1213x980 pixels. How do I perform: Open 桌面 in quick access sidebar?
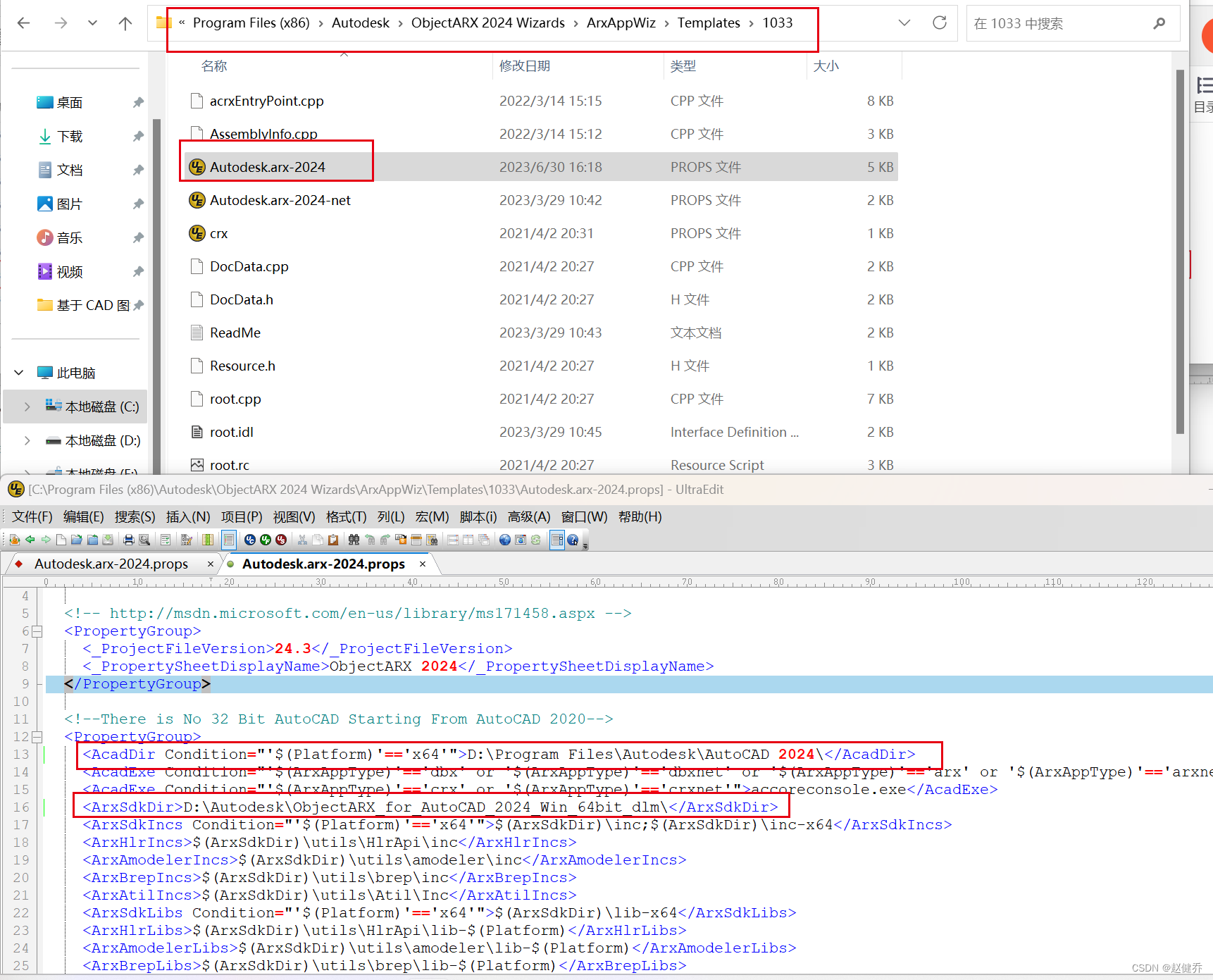point(69,102)
